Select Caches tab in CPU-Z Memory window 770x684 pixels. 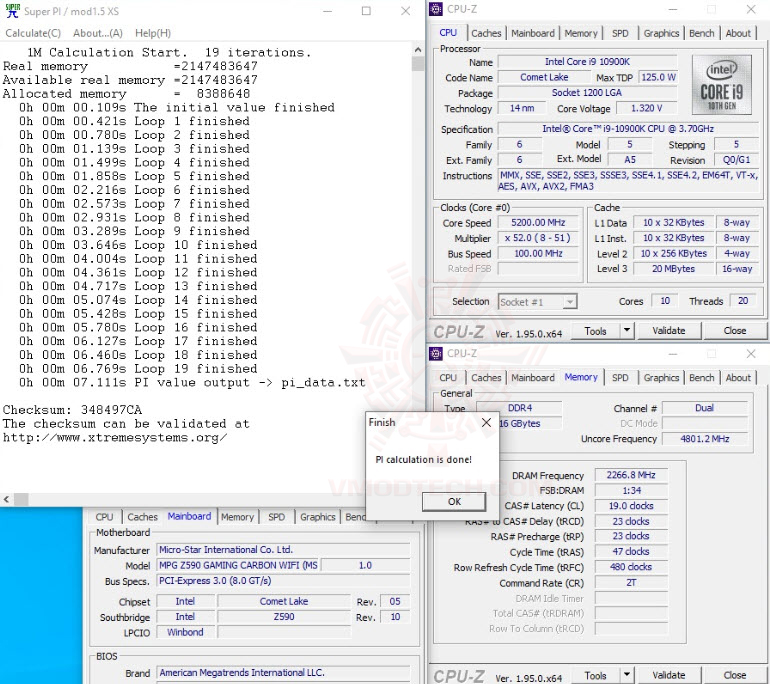(486, 378)
